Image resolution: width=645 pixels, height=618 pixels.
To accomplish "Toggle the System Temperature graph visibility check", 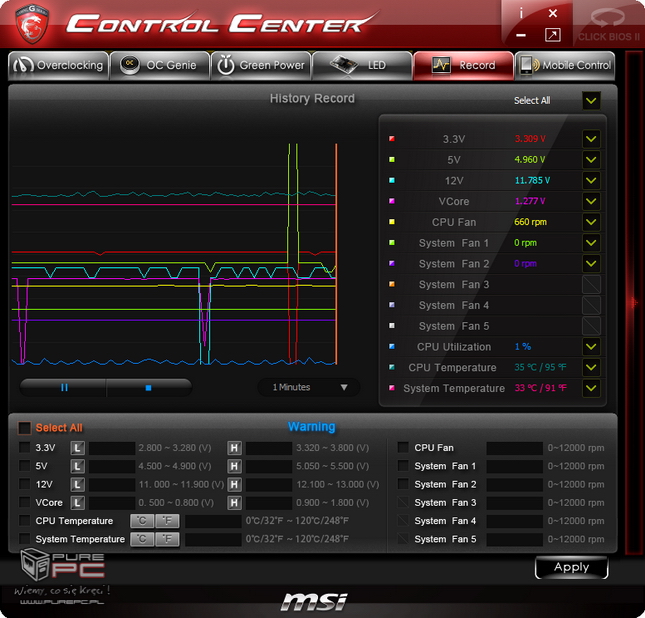I will (591, 388).
